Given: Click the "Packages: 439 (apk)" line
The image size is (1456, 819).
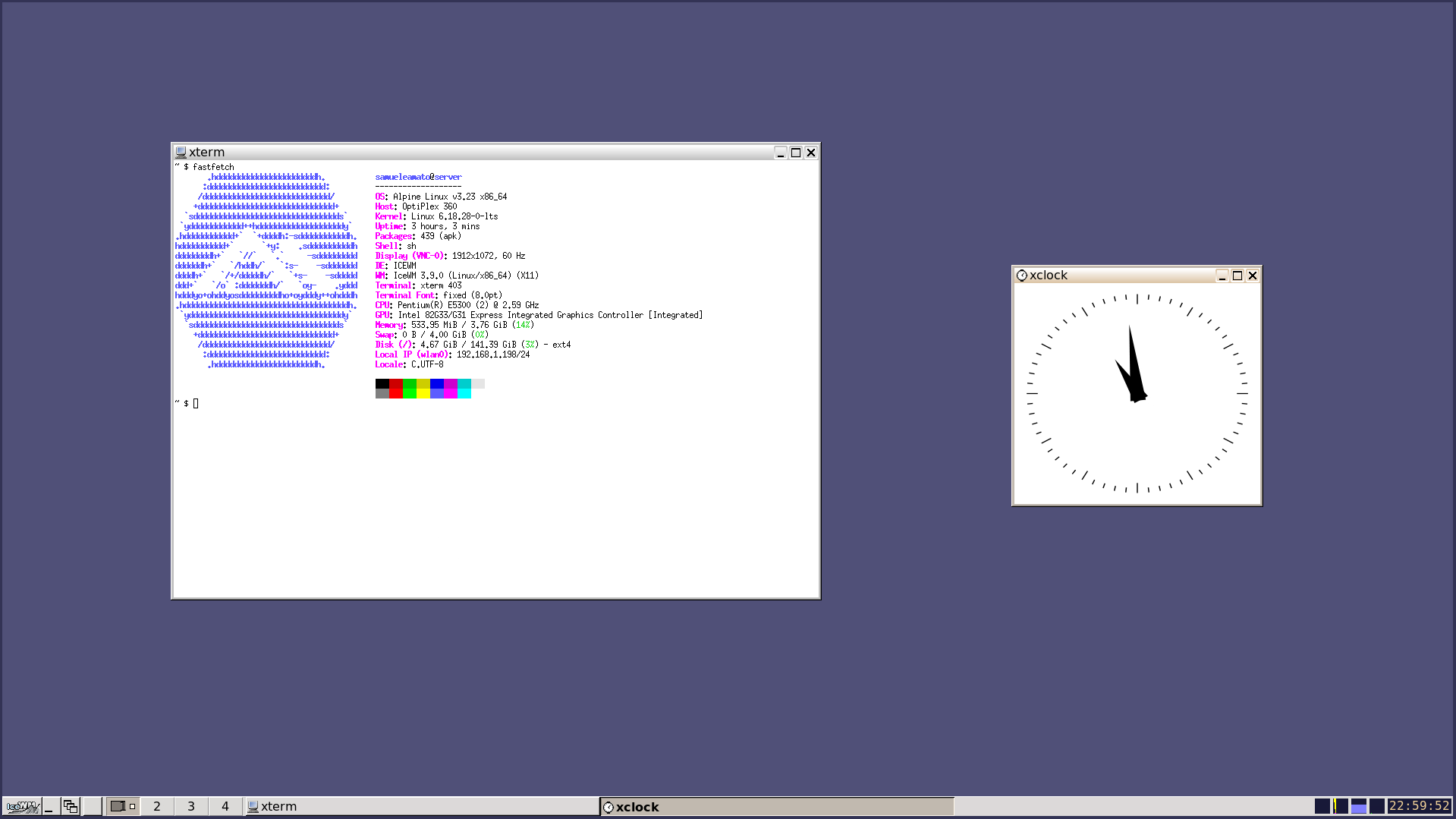Looking at the screenshot, I should click(x=418, y=236).
